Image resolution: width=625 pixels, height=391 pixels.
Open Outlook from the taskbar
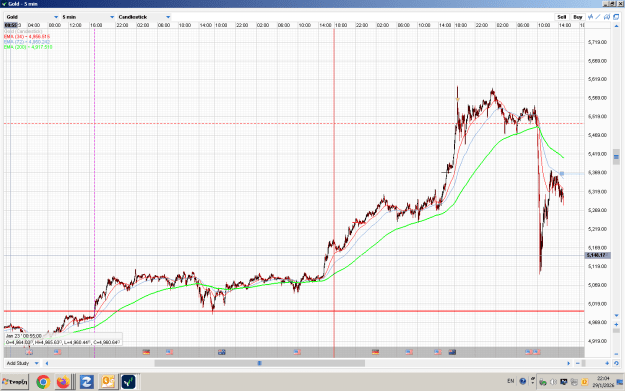108,382
